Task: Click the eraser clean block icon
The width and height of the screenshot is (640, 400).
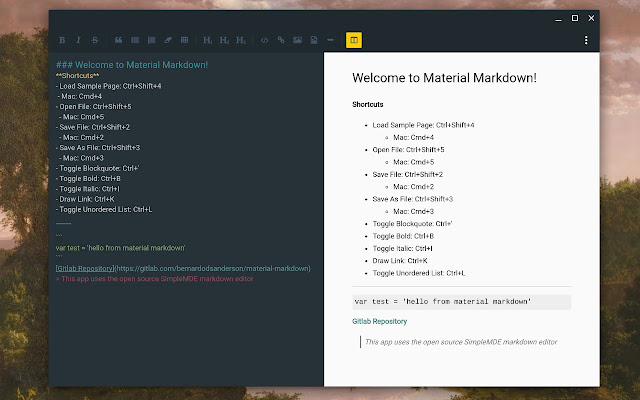Action: (168, 40)
